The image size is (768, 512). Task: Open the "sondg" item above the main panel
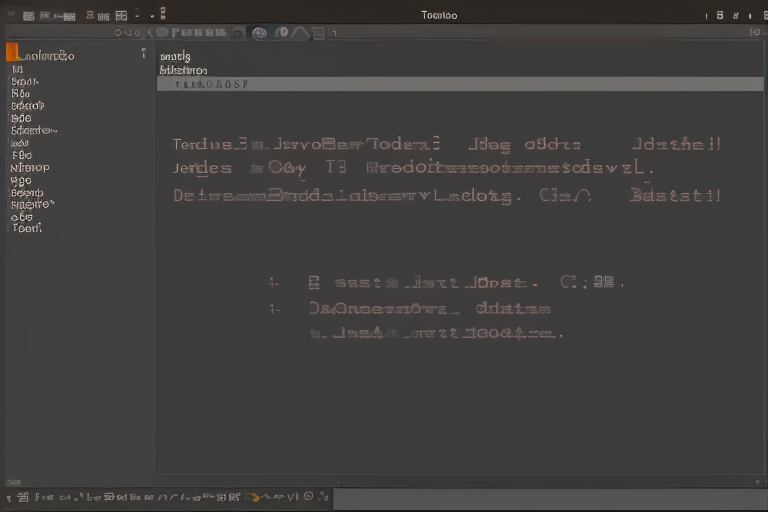coord(175,57)
